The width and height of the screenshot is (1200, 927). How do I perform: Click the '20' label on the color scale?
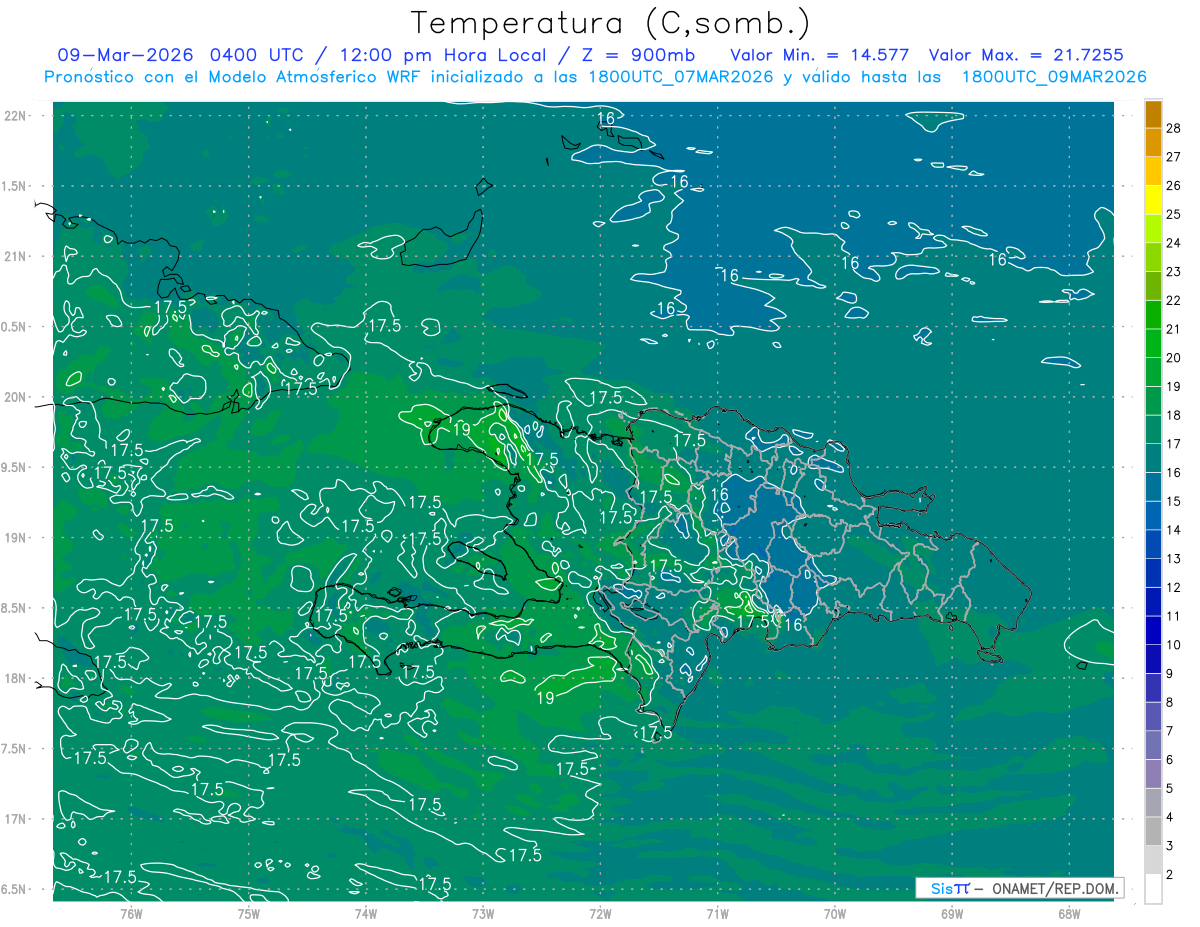1174,358
